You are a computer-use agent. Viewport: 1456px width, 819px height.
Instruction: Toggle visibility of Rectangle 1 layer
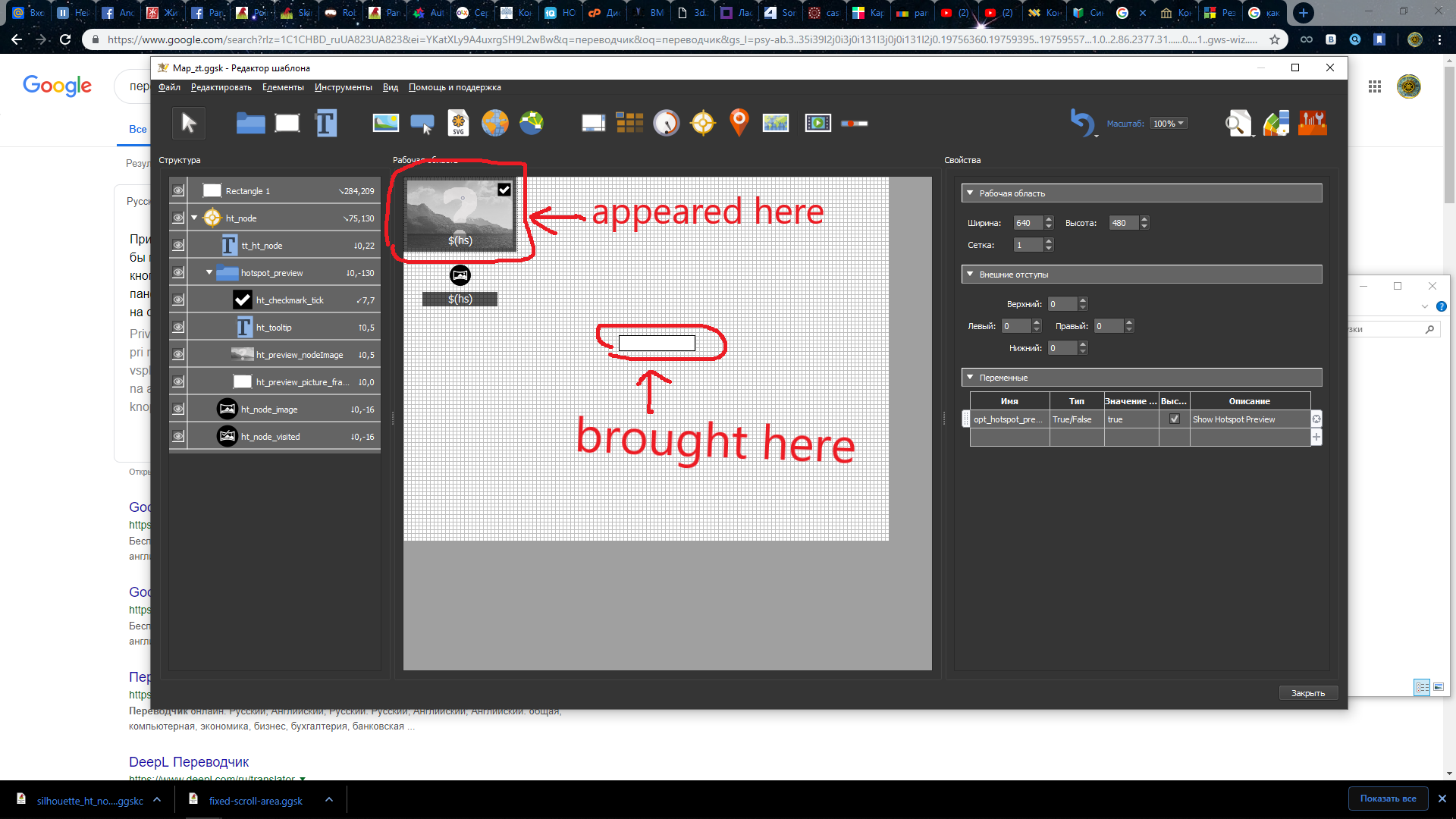[178, 191]
